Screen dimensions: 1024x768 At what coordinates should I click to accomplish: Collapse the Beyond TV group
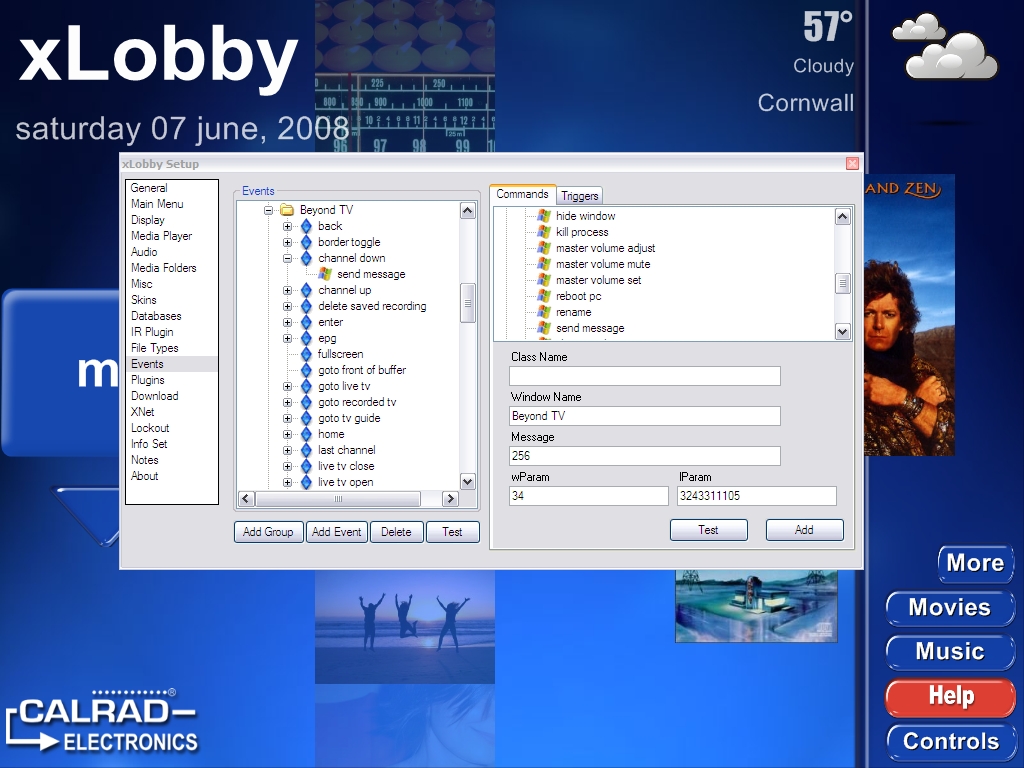coord(268,210)
